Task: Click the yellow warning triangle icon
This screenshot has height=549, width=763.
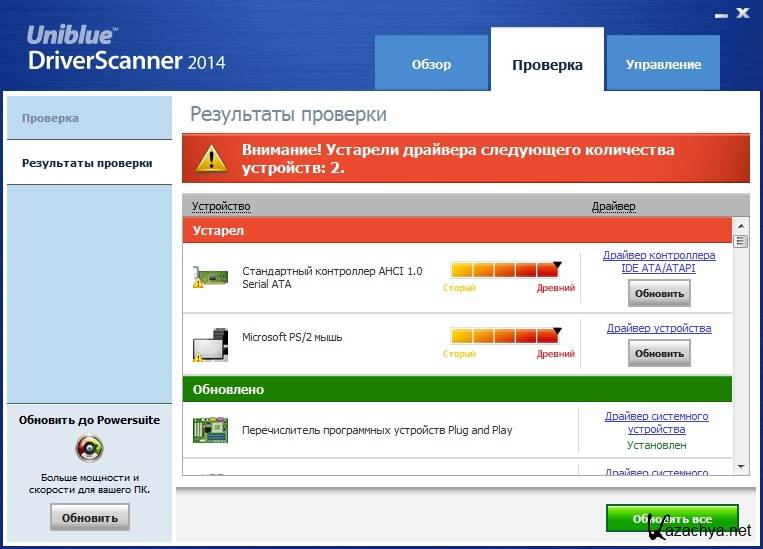Action: coord(210,156)
